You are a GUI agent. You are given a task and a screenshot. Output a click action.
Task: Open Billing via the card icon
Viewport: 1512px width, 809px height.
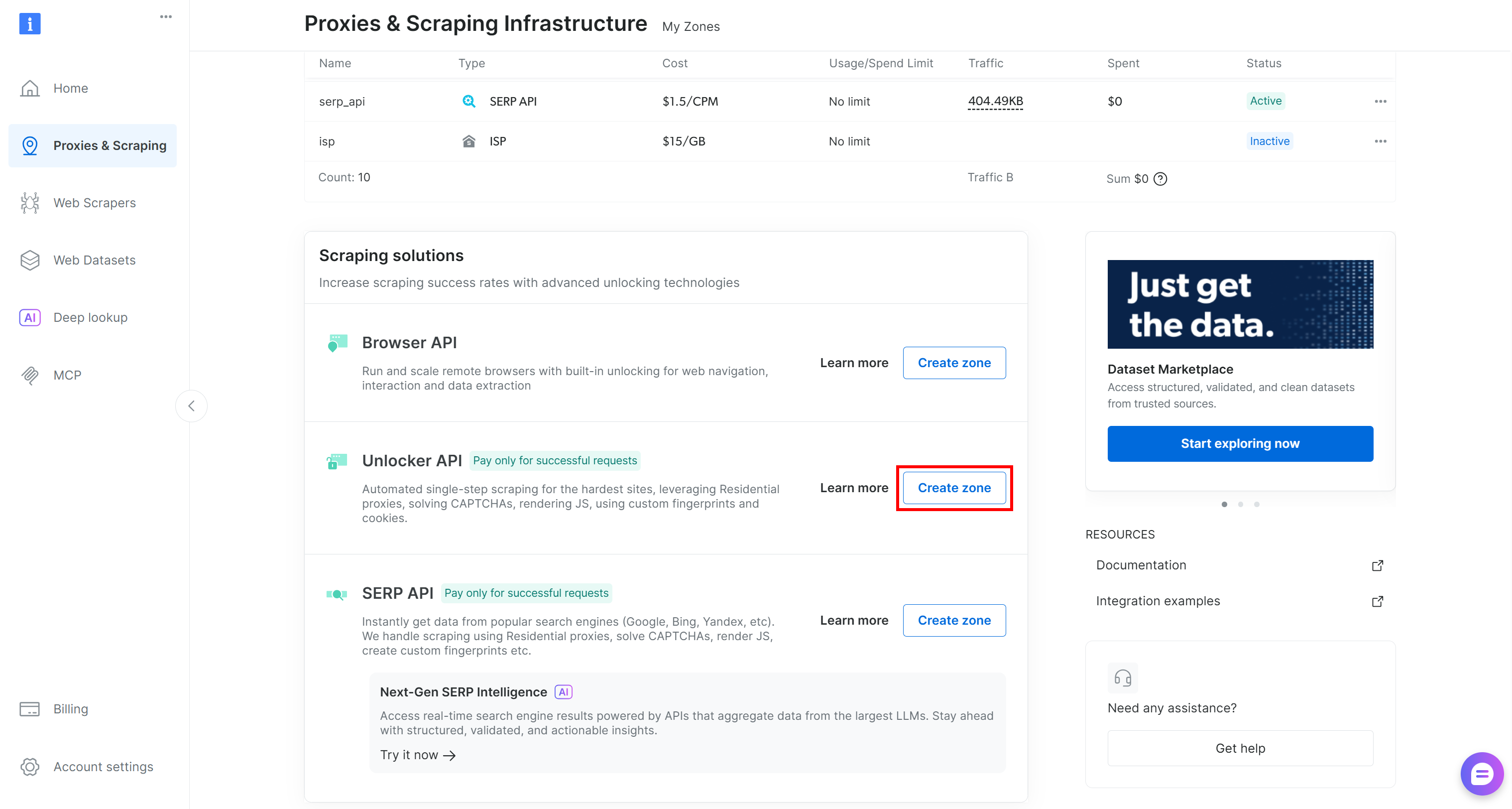coord(29,708)
